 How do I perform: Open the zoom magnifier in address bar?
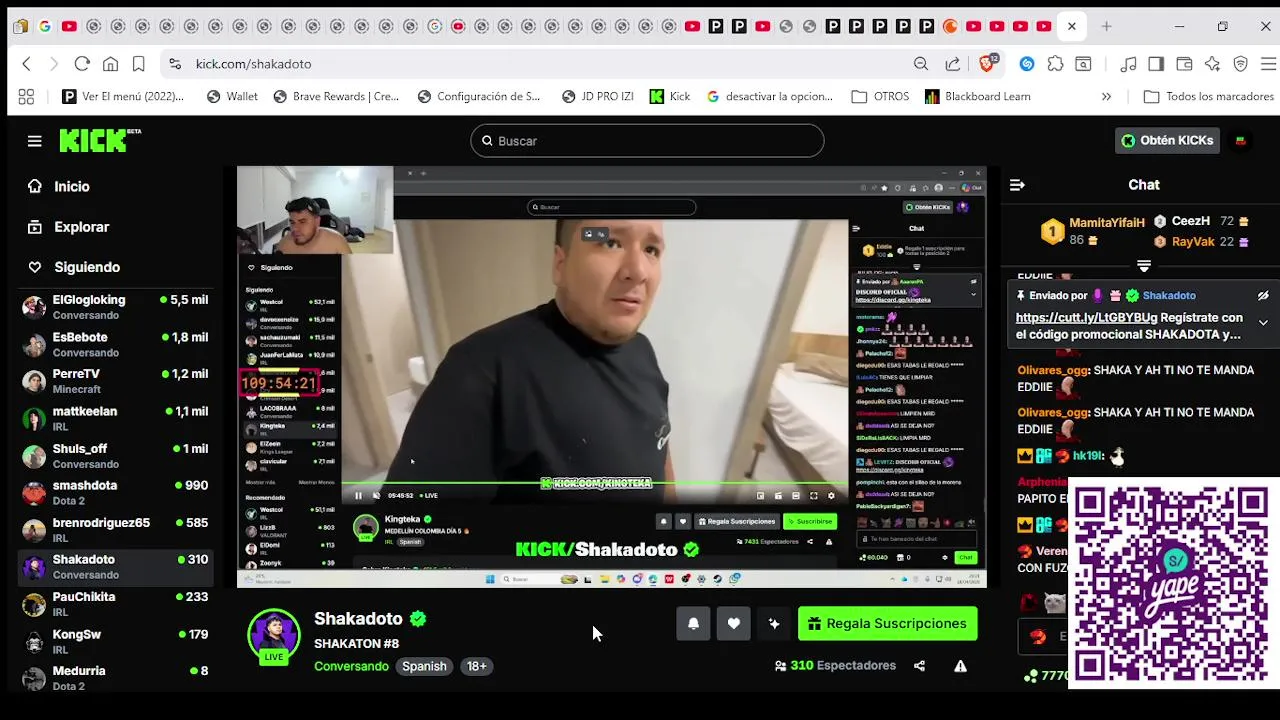coord(921,64)
